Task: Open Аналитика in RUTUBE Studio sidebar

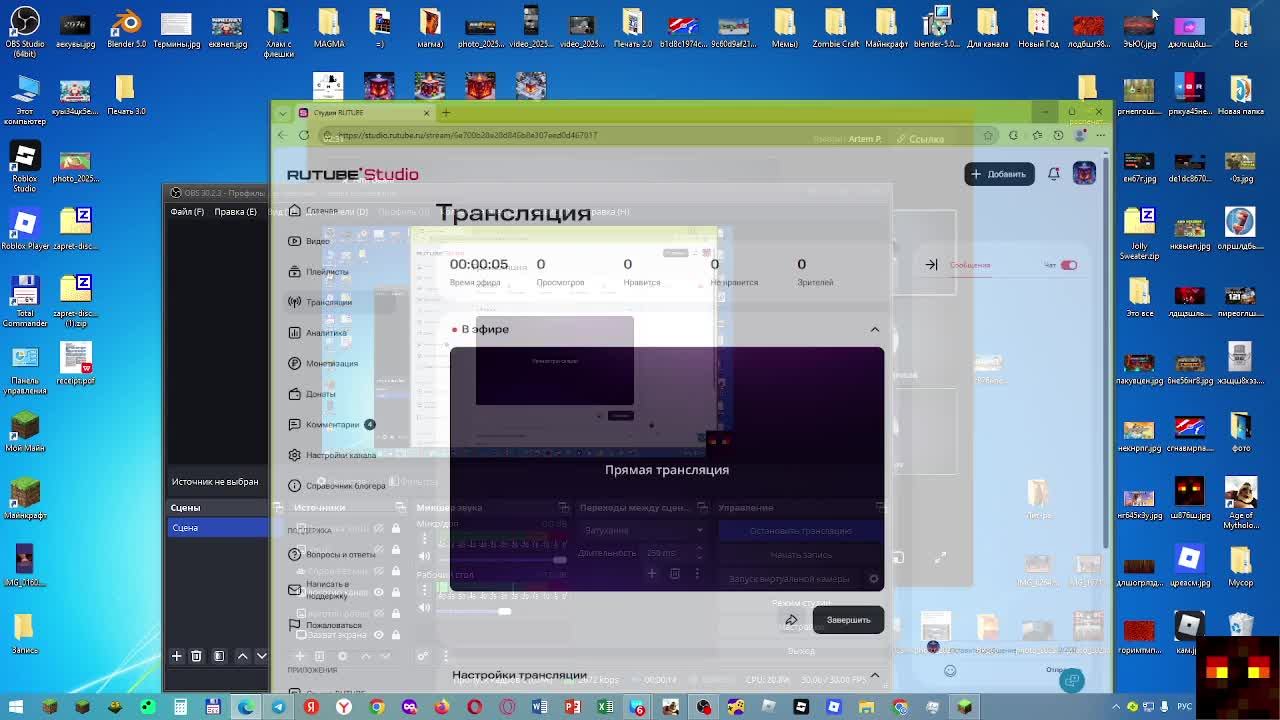Action: [x=318, y=333]
